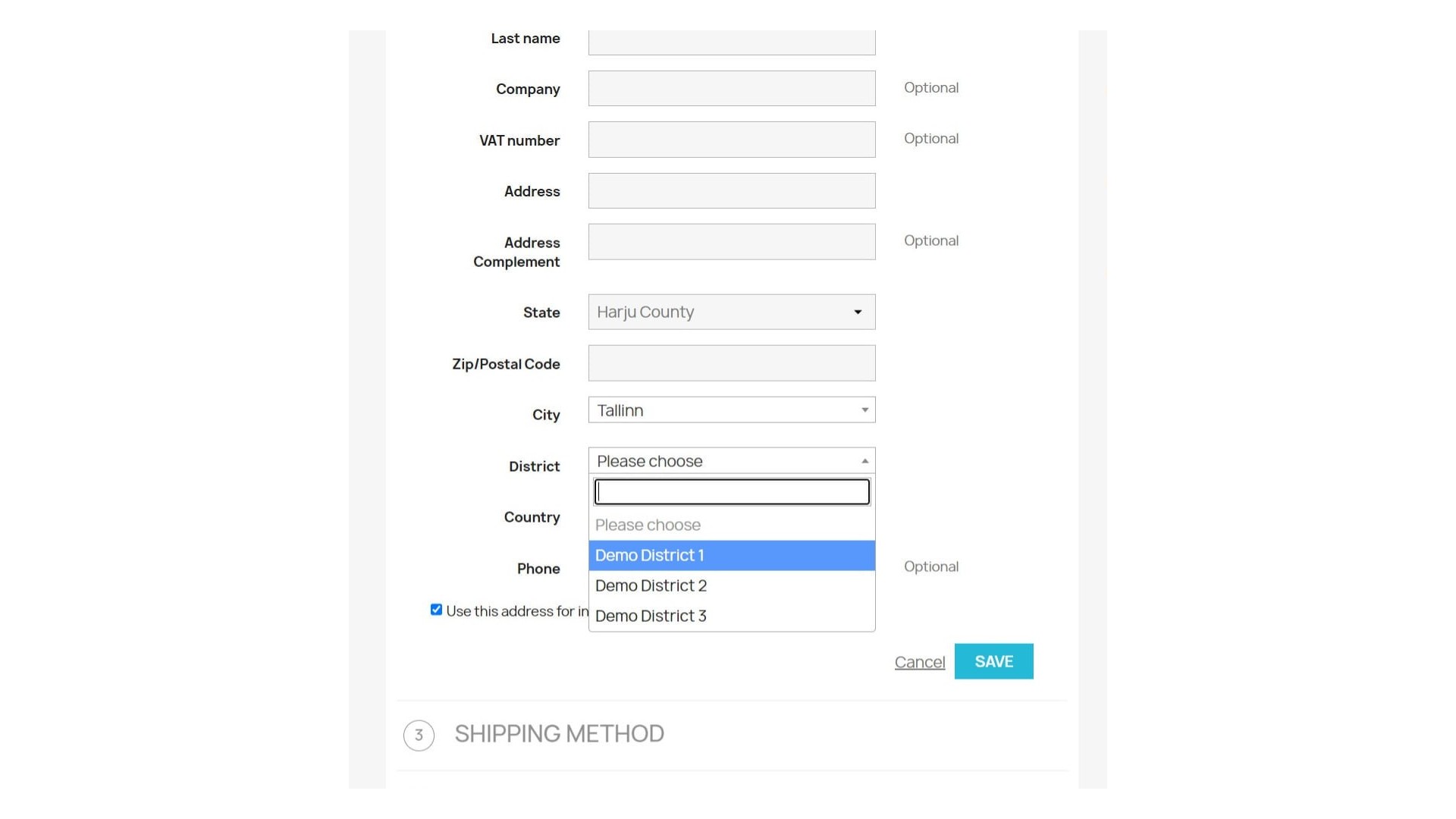Screen dimensions: 1456x819
Task: Click the Address Complement field
Action: click(x=731, y=242)
